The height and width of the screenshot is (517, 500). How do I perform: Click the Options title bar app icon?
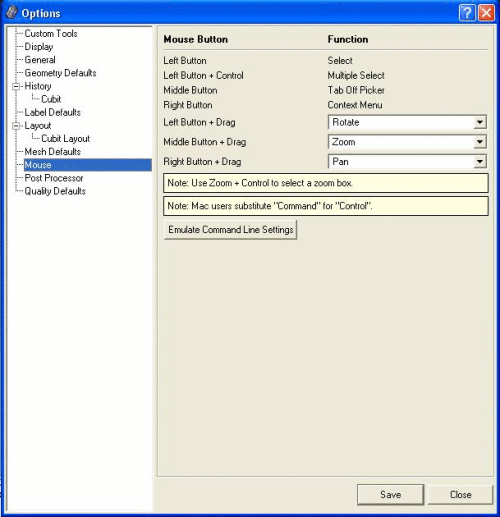pyautogui.click(x=11, y=13)
